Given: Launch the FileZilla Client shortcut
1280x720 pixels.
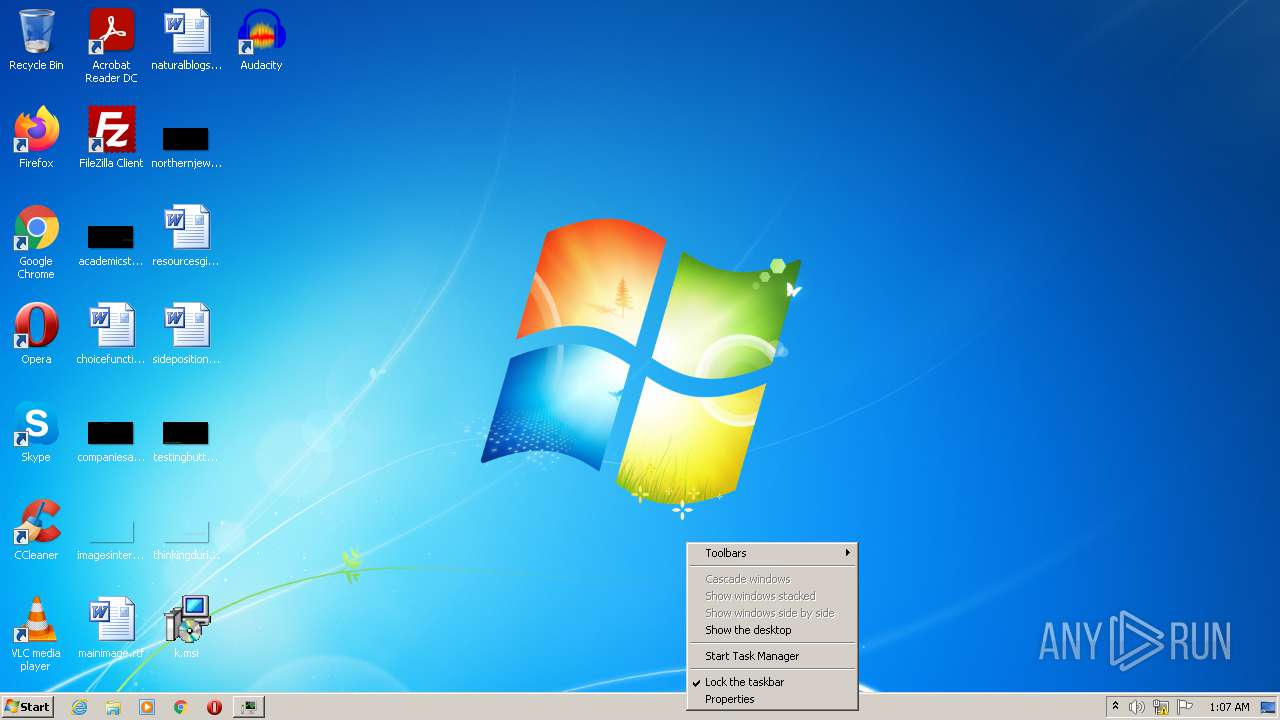Looking at the screenshot, I should [x=111, y=138].
